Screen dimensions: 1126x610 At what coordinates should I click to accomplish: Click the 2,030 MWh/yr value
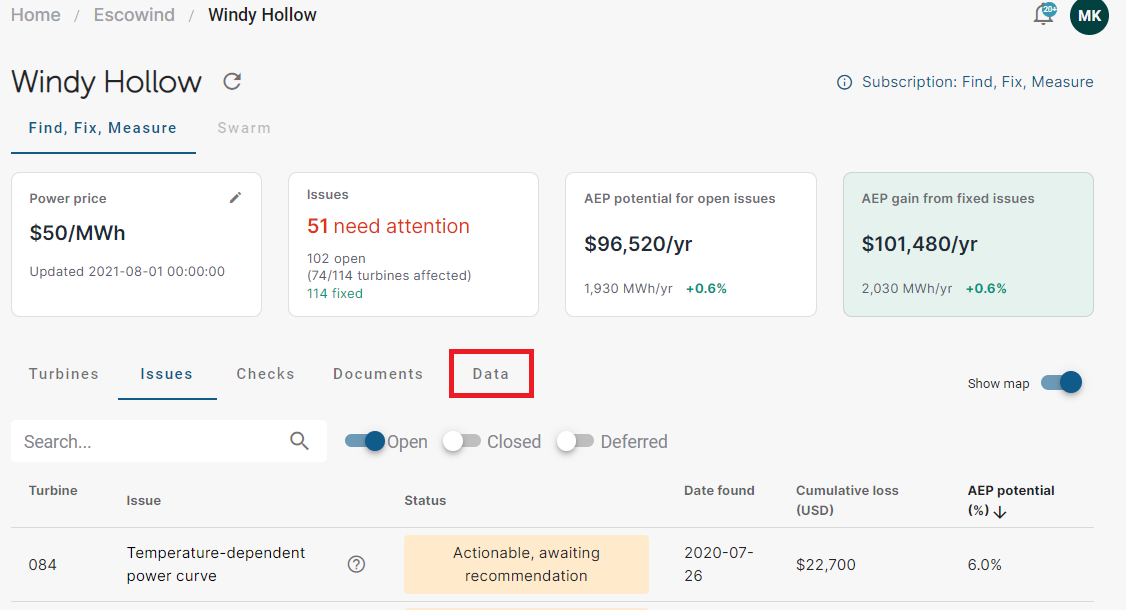click(x=907, y=288)
